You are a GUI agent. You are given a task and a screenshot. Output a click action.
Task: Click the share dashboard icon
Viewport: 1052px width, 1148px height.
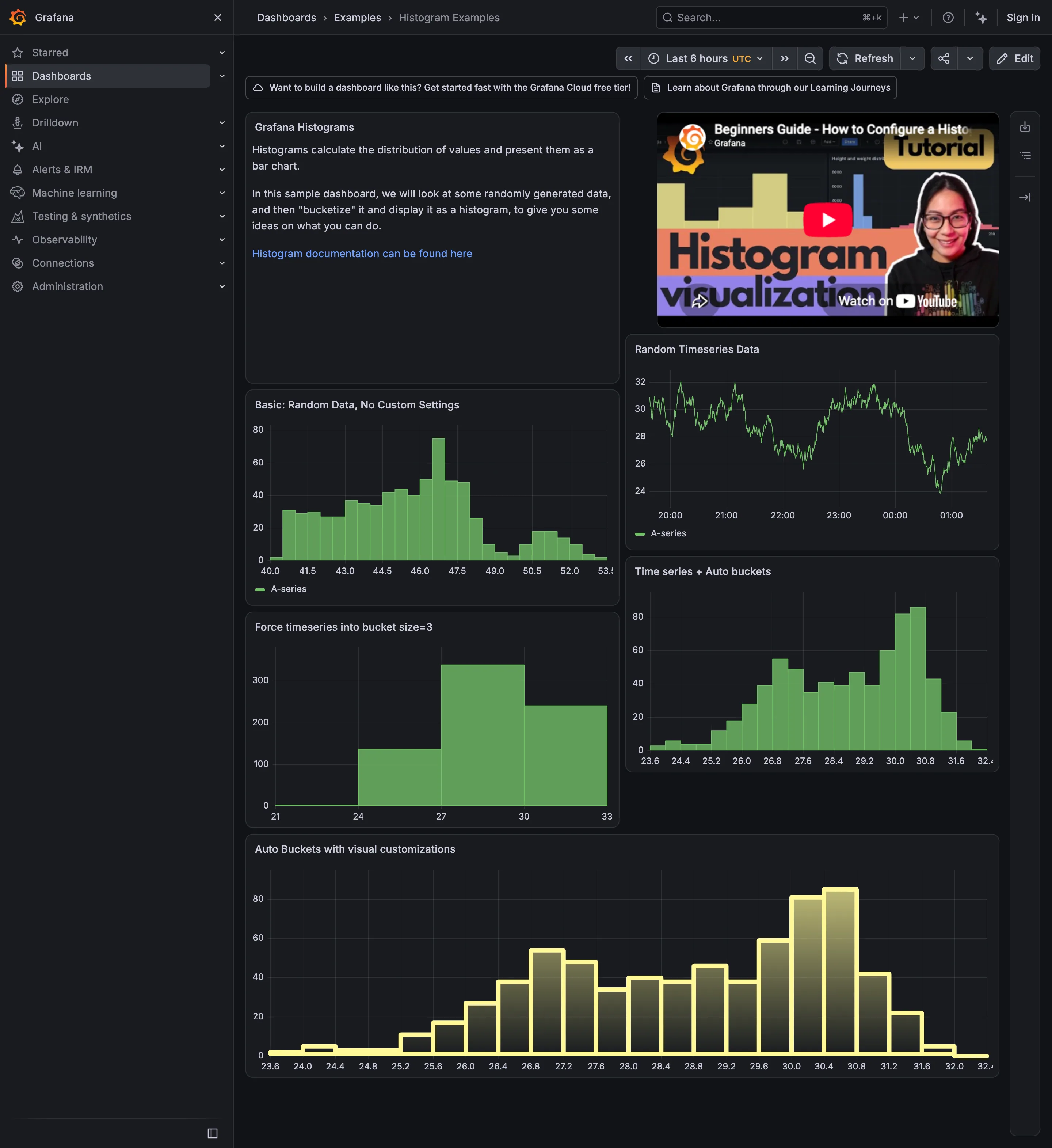(944, 58)
